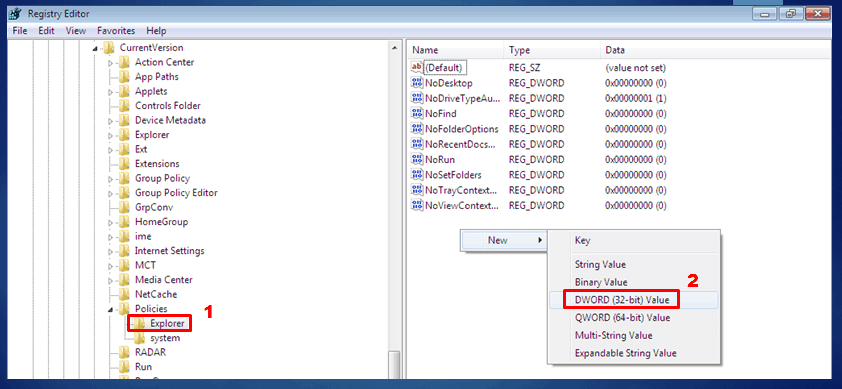Open the New context menu entry

[503, 240]
